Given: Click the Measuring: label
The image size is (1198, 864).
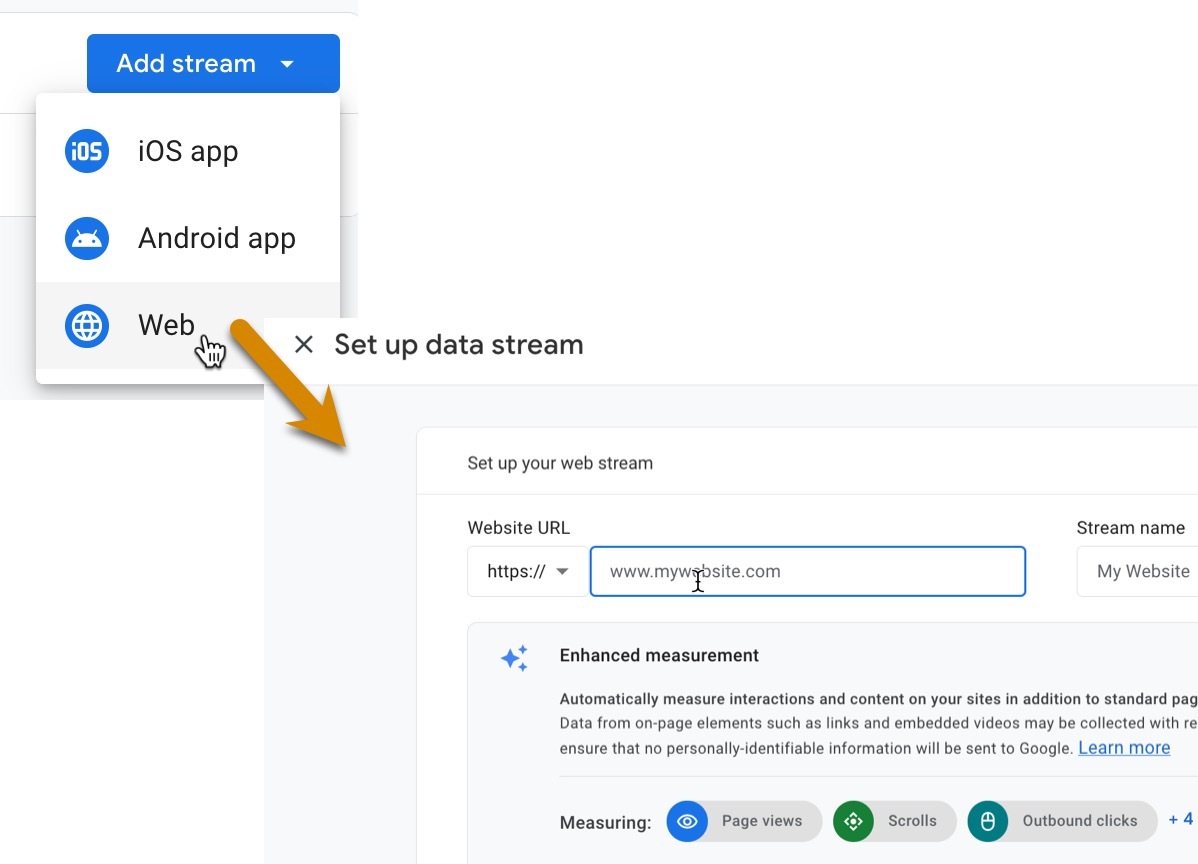Looking at the screenshot, I should 605,823.
